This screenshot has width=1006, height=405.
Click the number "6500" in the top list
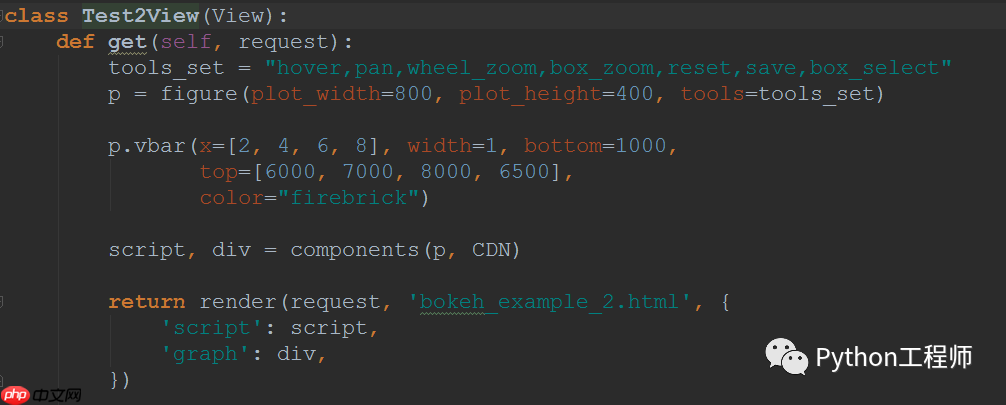click(524, 172)
